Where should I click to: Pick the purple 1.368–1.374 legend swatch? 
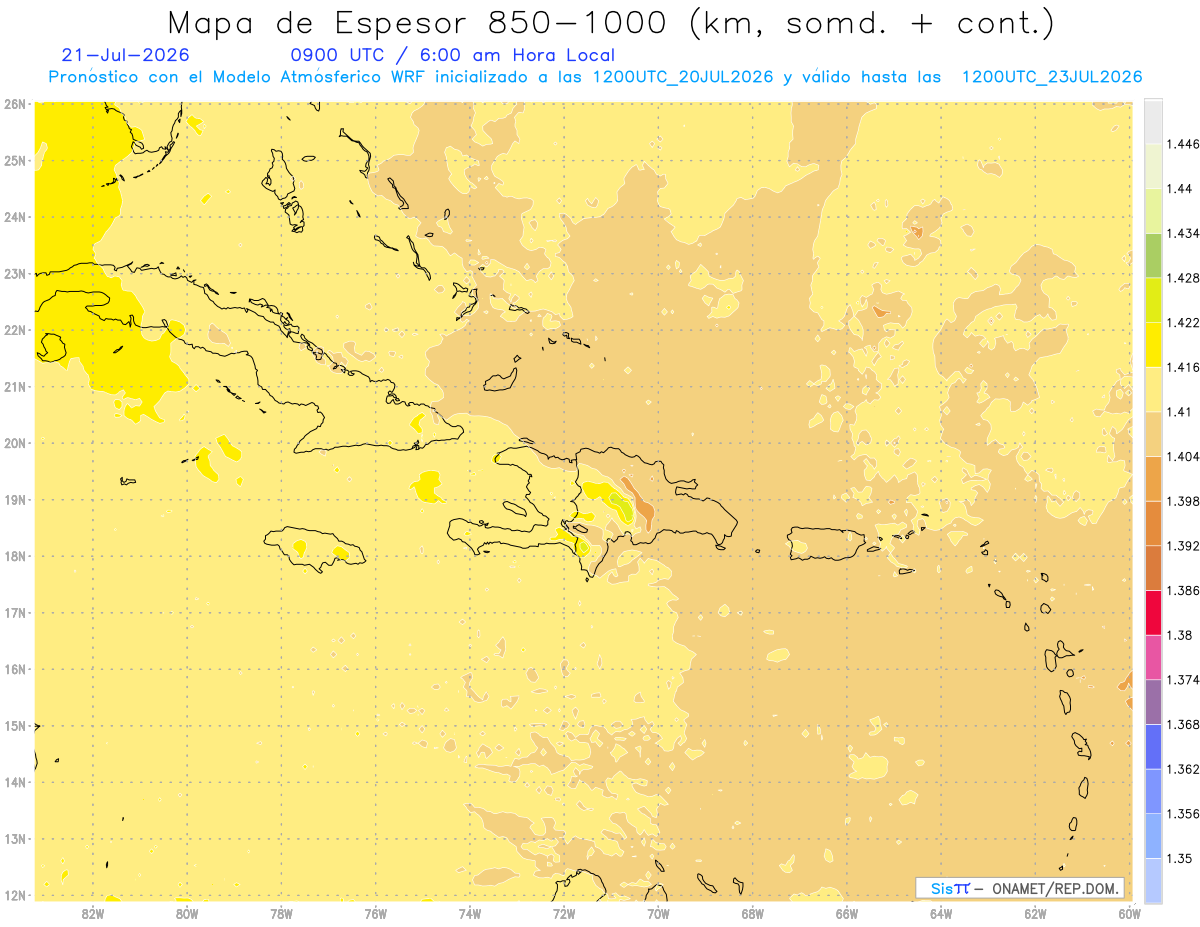[x=1153, y=702]
